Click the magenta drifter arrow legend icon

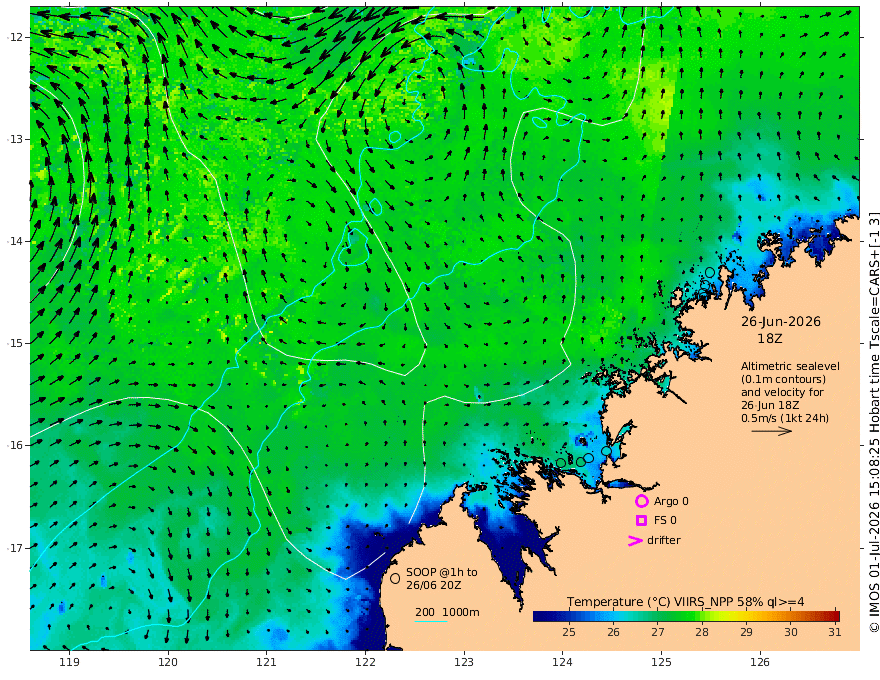[x=635, y=540]
